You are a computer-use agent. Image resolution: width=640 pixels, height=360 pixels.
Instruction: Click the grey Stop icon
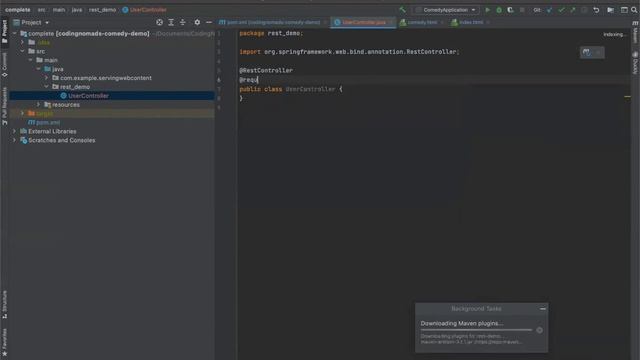coord(522,10)
